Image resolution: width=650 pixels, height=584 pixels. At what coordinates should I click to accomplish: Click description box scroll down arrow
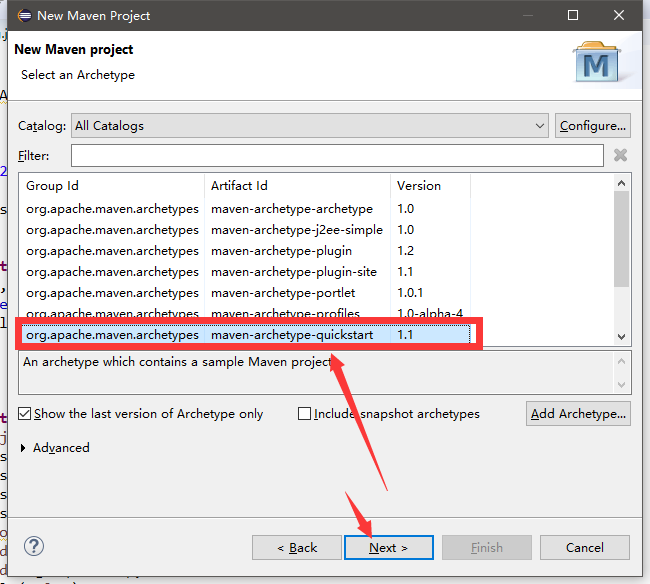coord(621,385)
